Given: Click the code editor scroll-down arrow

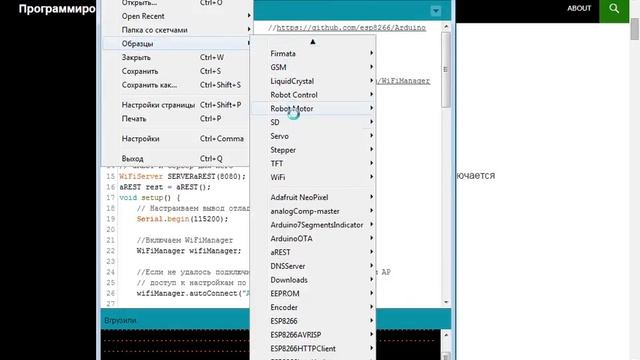Looking at the screenshot, I should click(x=446, y=302).
